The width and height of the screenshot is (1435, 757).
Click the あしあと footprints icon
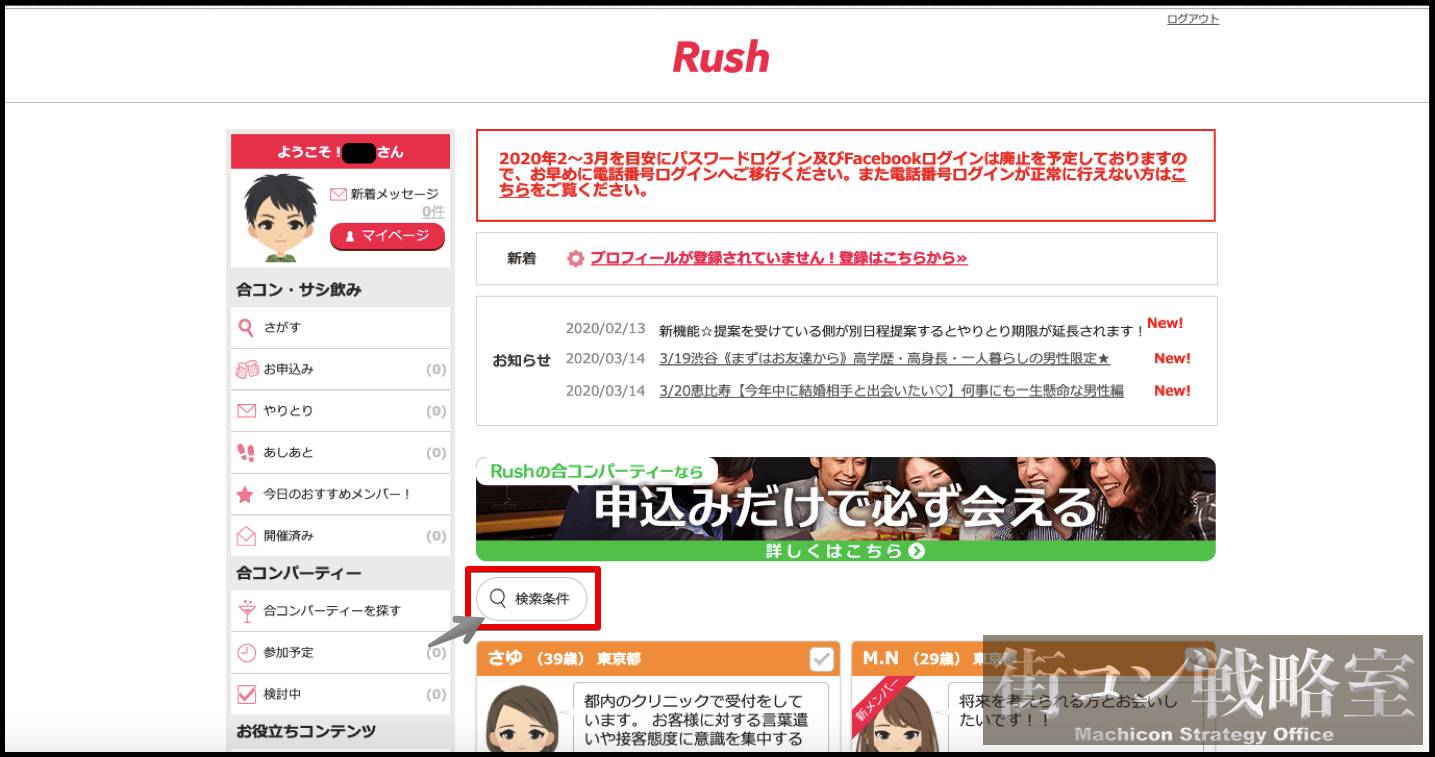[x=246, y=453]
